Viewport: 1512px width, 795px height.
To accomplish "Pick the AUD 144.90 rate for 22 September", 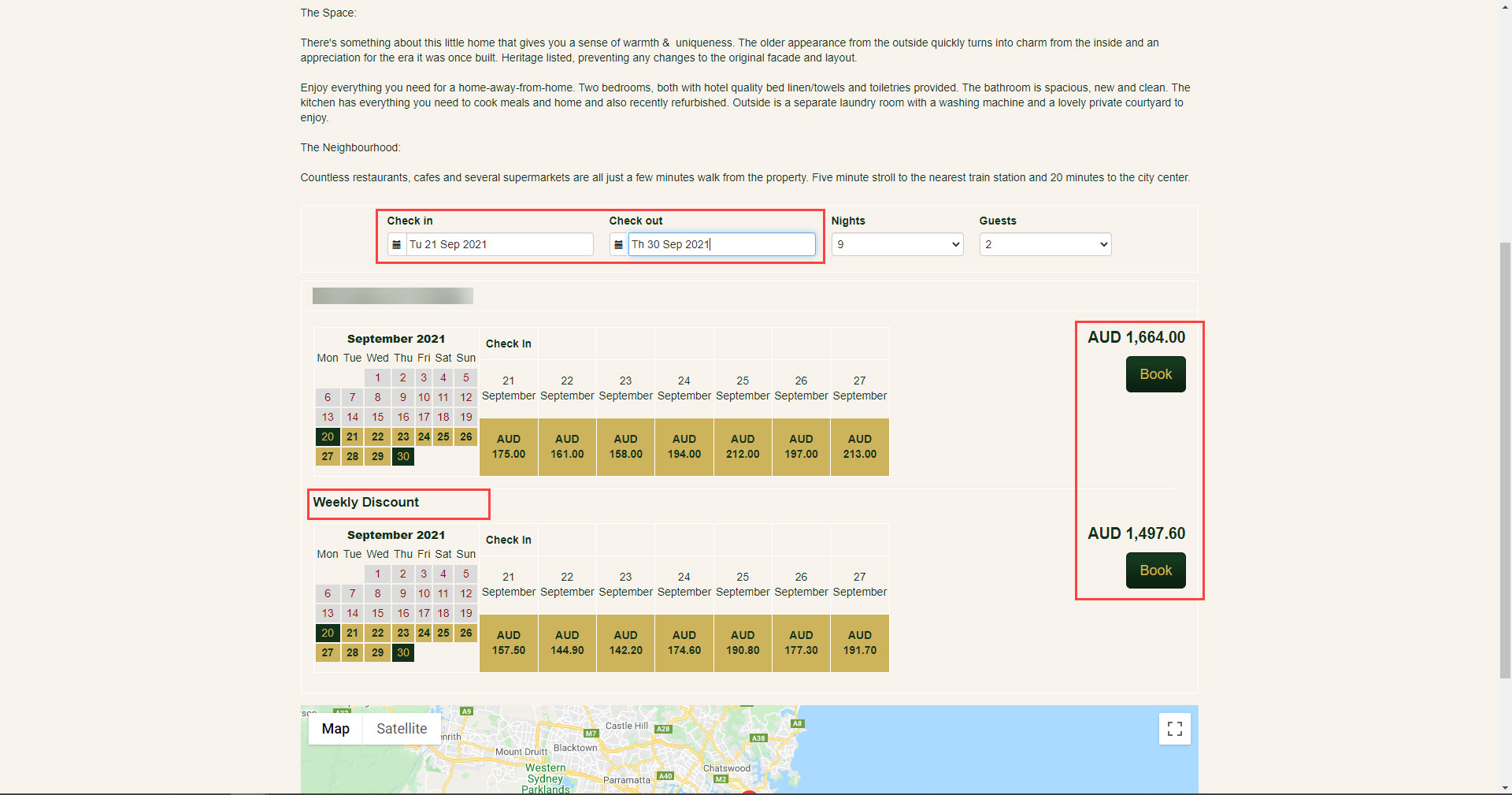I will coord(567,643).
